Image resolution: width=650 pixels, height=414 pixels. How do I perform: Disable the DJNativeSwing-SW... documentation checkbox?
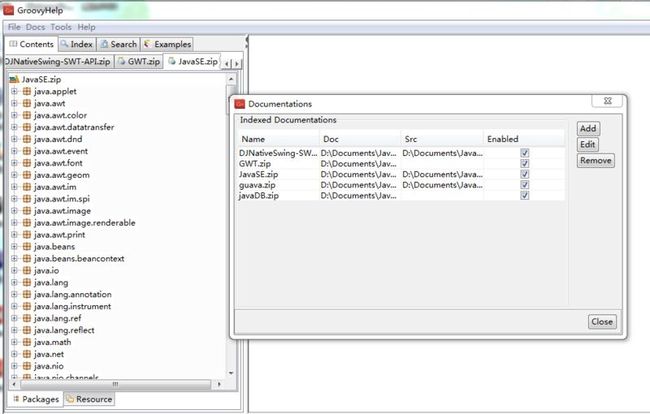pos(524,153)
